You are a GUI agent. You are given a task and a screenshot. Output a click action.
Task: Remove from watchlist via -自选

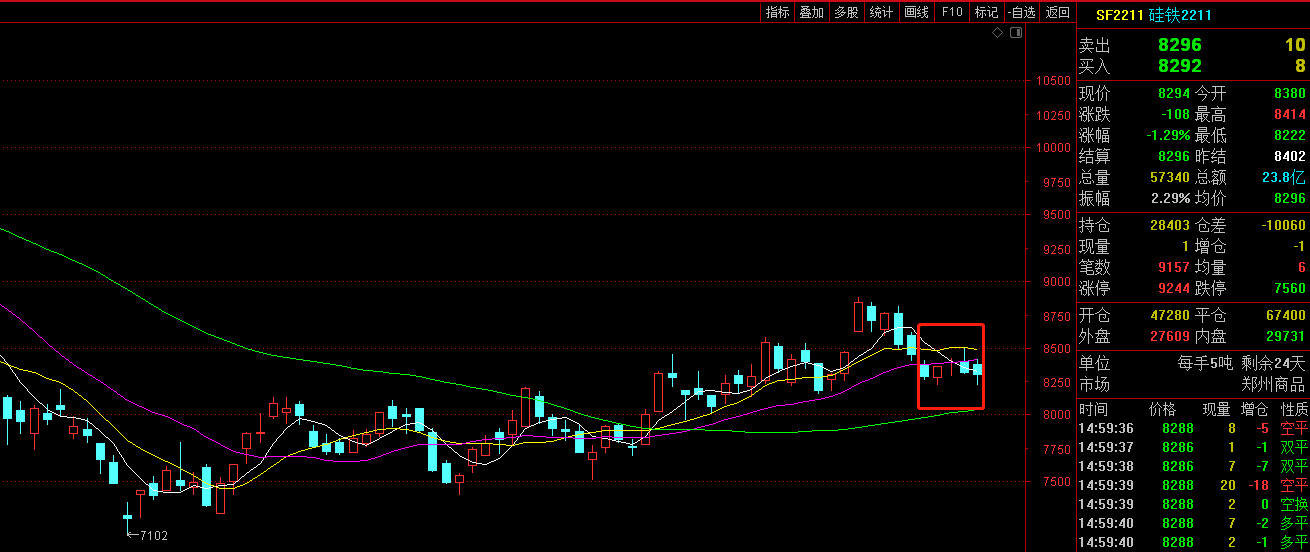point(1022,12)
